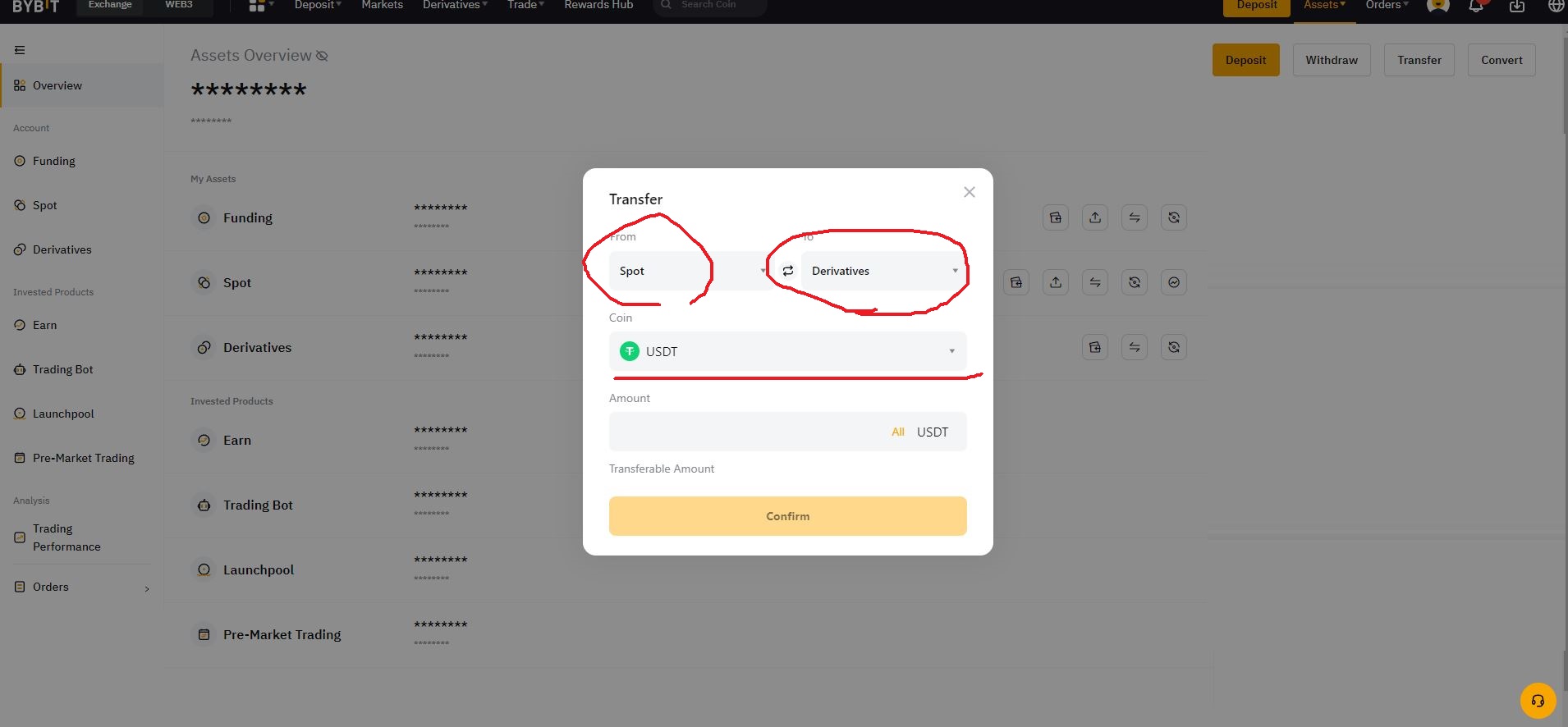Click the transfer icon in the Funding row
Image resolution: width=1568 pixels, height=727 pixels.
point(1135,217)
